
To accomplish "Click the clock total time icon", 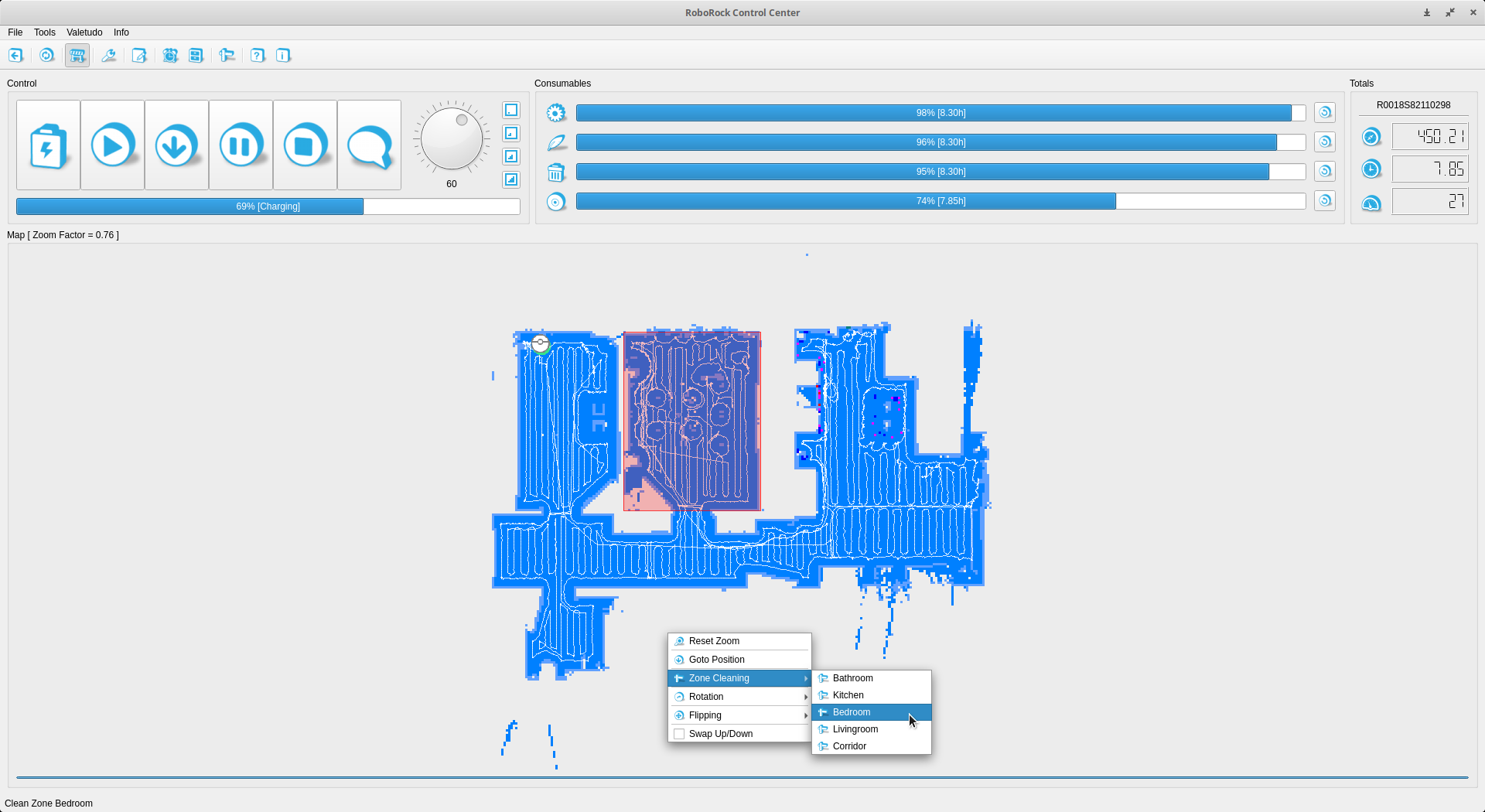I will click(x=1371, y=169).
